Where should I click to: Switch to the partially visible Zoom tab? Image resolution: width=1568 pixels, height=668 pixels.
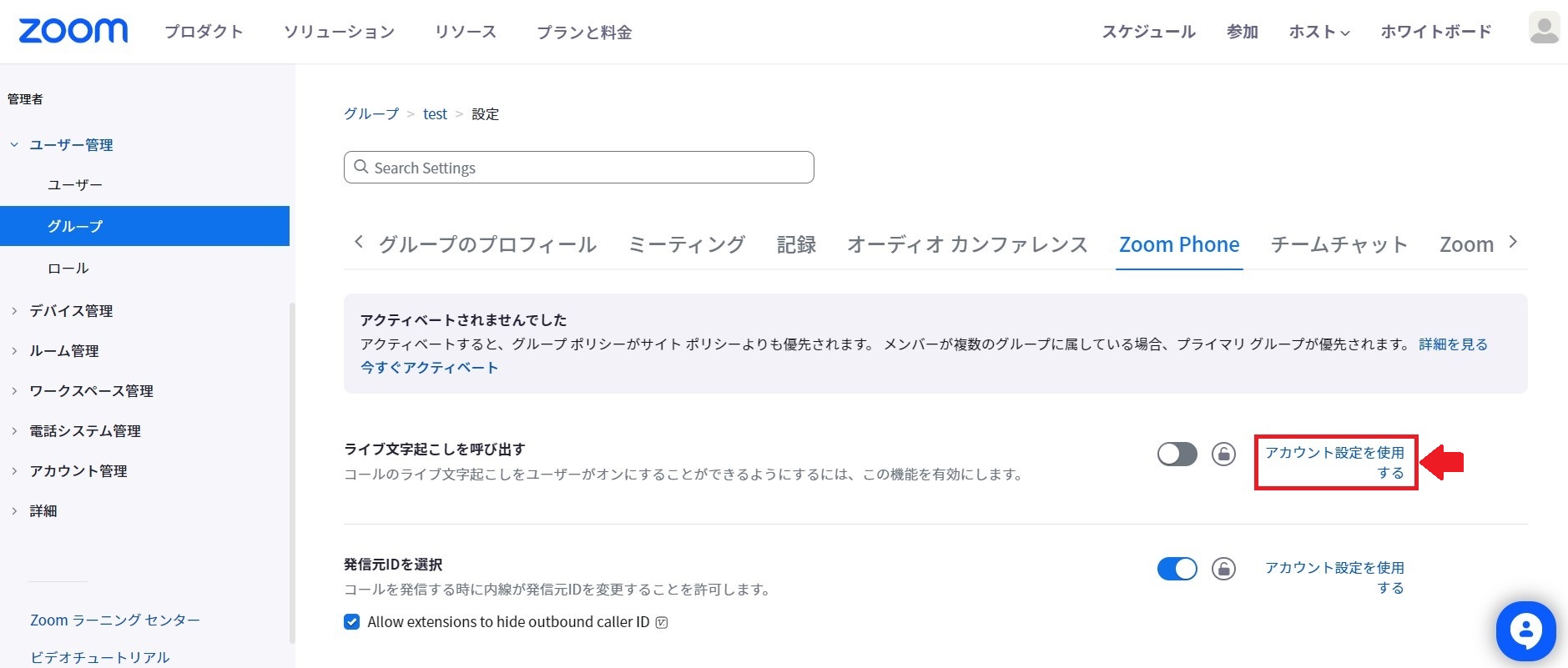pyautogui.click(x=1466, y=244)
